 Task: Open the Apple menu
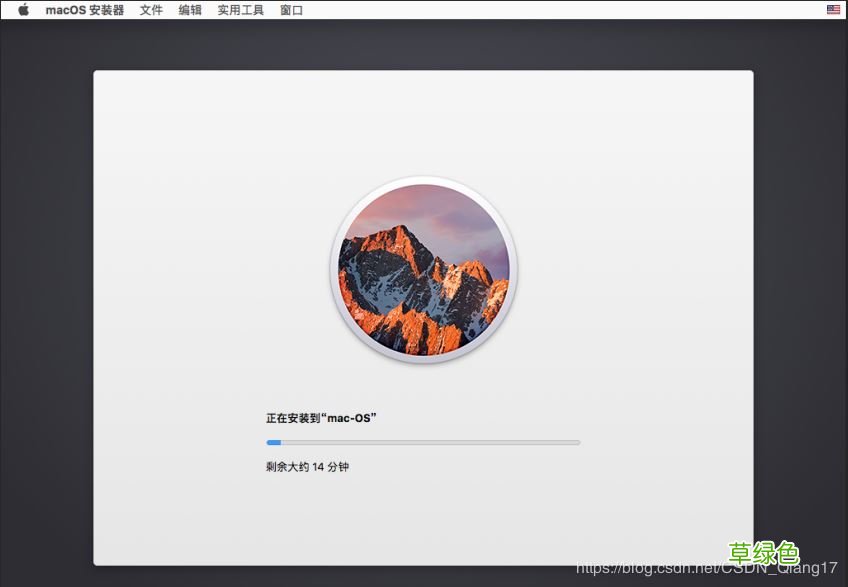[23, 10]
